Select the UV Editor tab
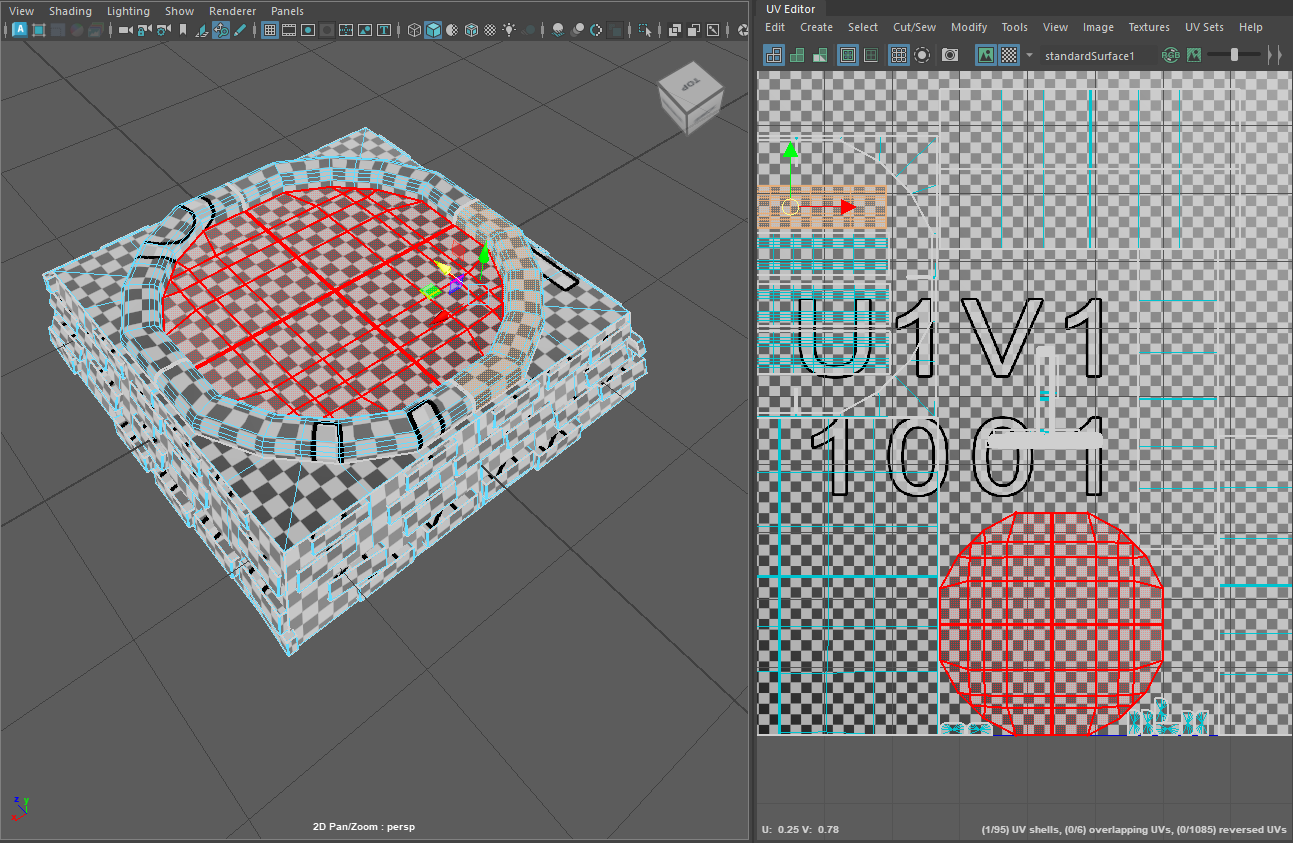1293x843 pixels. (791, 9)
